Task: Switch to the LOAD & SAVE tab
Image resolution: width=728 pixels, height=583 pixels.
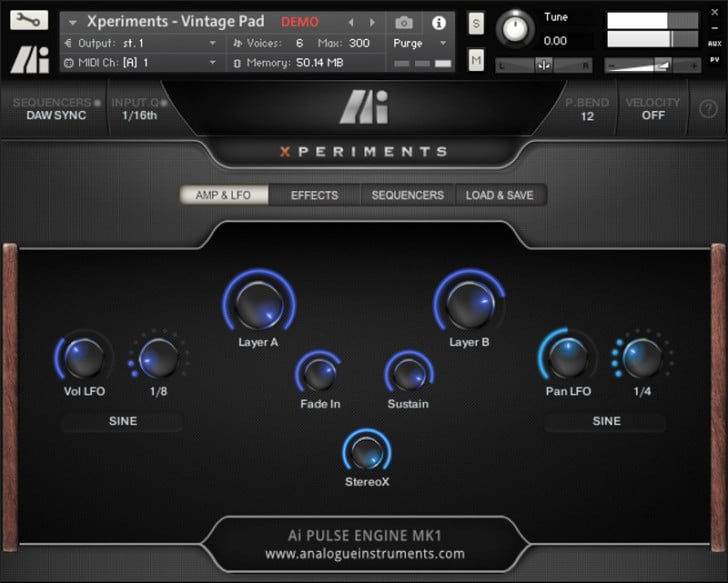Action: click(500, 195)
